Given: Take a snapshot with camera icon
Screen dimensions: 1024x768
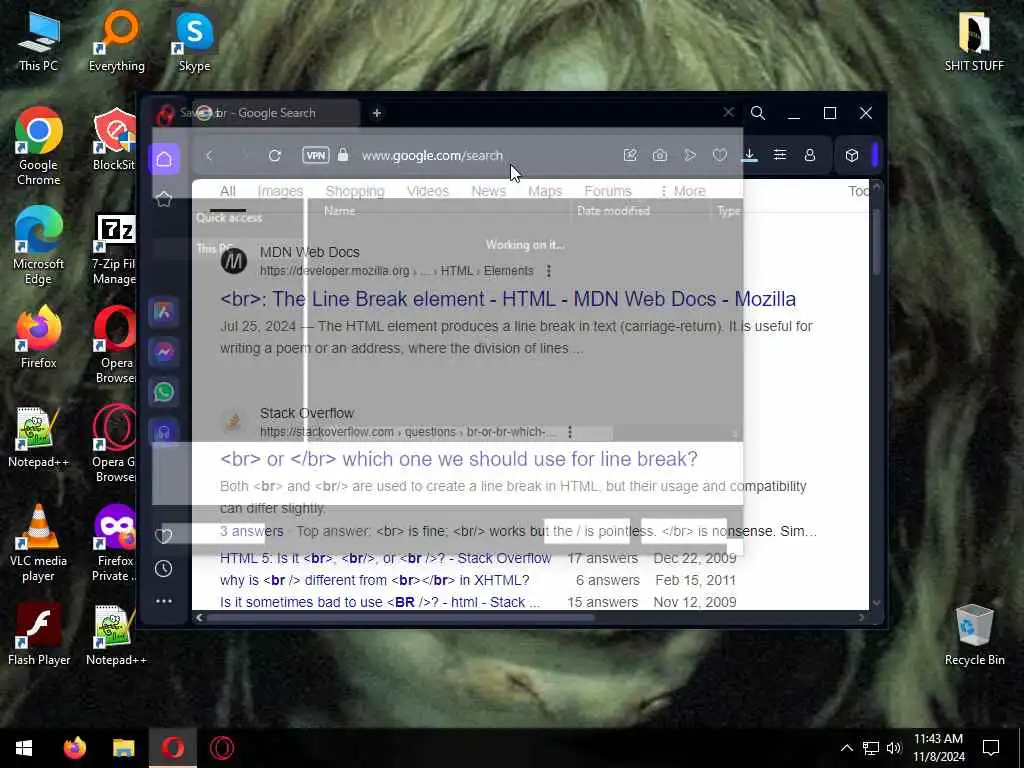Looking at the screenshot, I should pyautogui.click(x=660, y=155).
